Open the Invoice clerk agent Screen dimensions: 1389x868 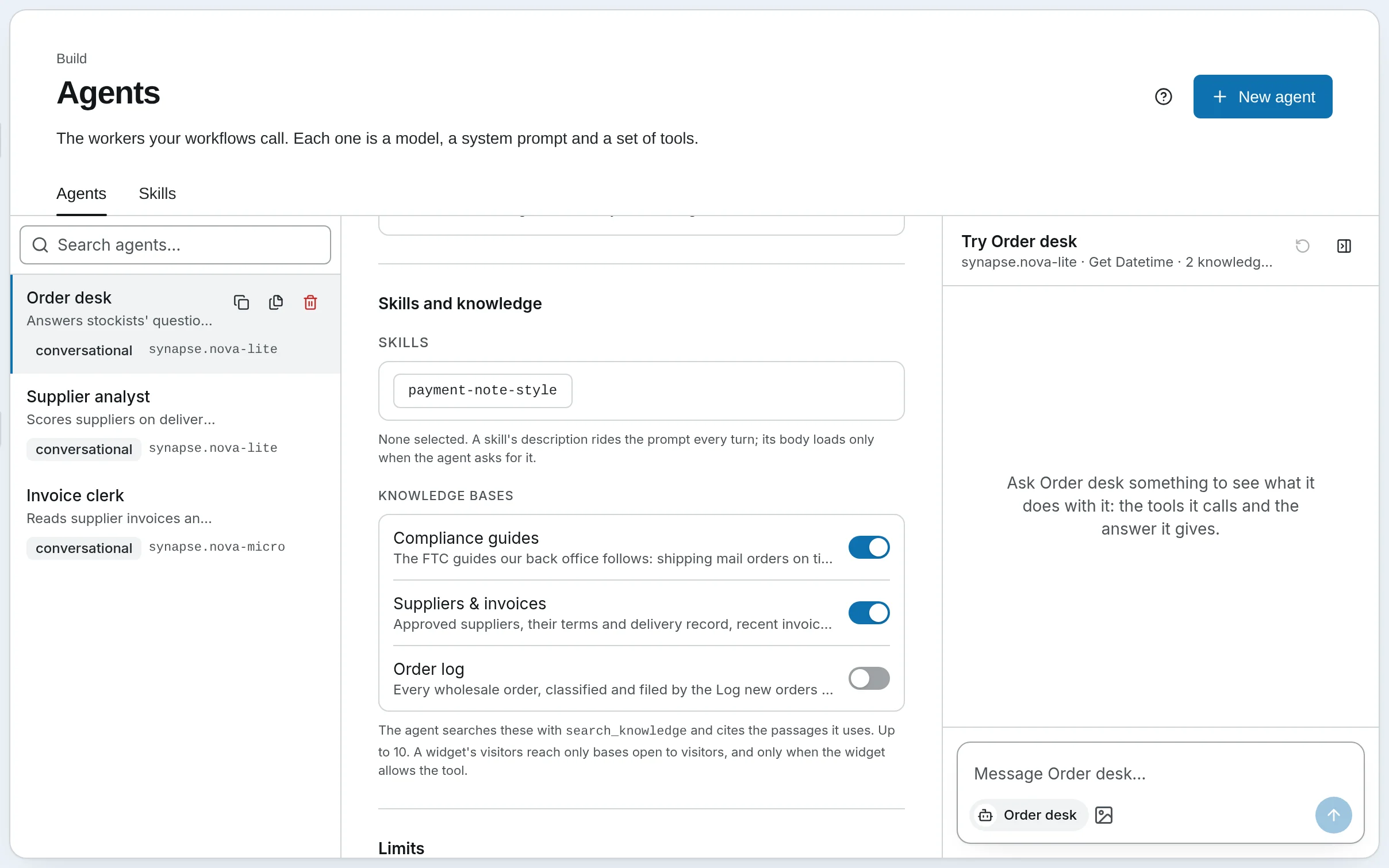coord(175,521)
